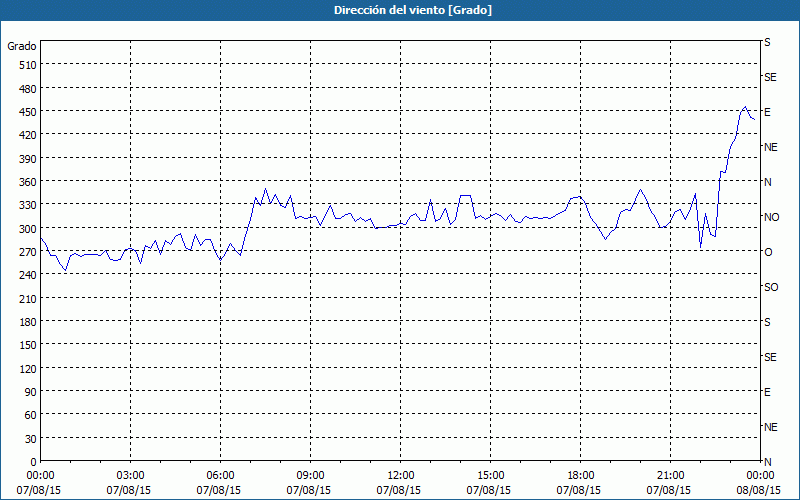Viewport: 800px width, 500px height.
Task: Select the 450 y-axis value
Action: [29, 112]
